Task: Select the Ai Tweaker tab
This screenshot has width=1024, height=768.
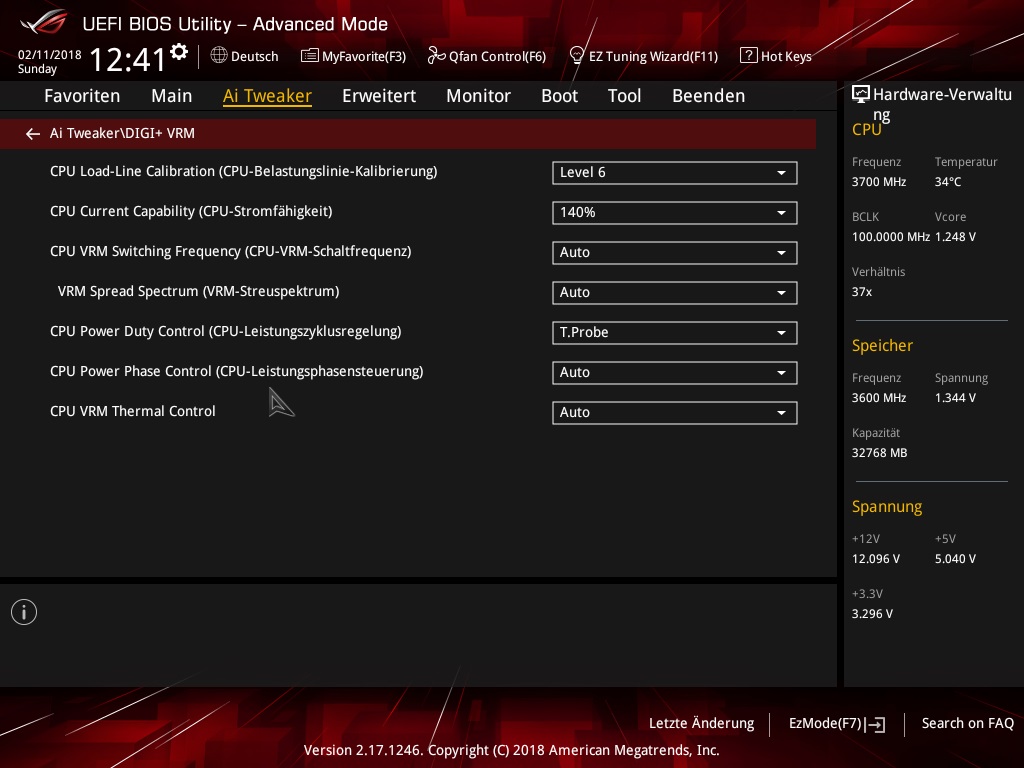Action: [x=267, y=96]
